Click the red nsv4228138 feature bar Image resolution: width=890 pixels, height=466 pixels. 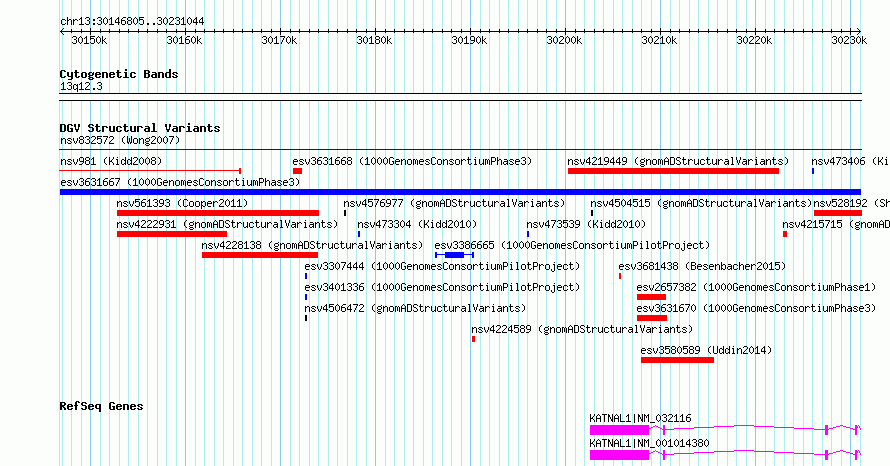click(x=260, y=255)
